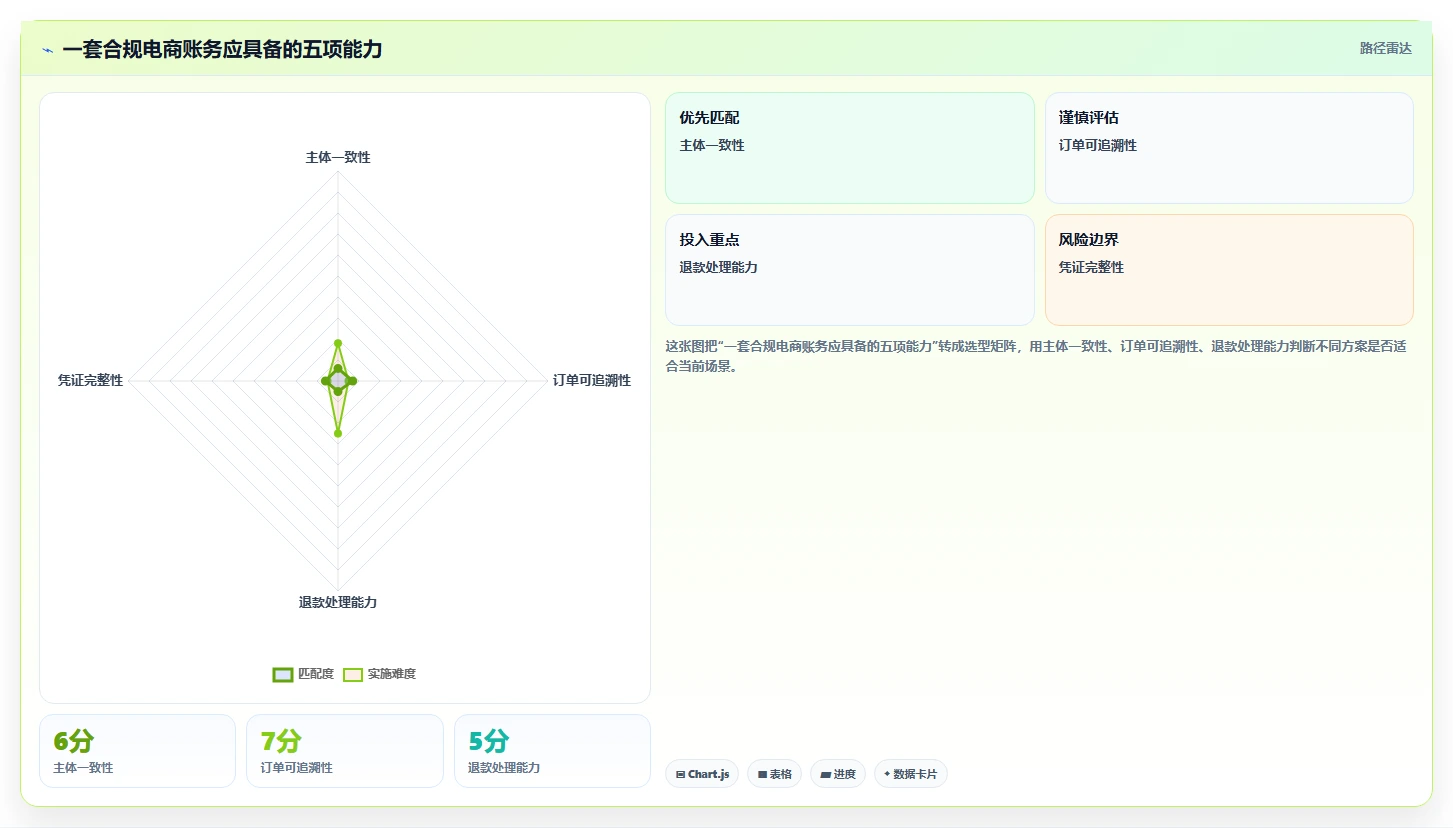Click the 5分 退款处理能力 score card
The height and width of the screenshot is (828, 1453).
click(552, 751)
